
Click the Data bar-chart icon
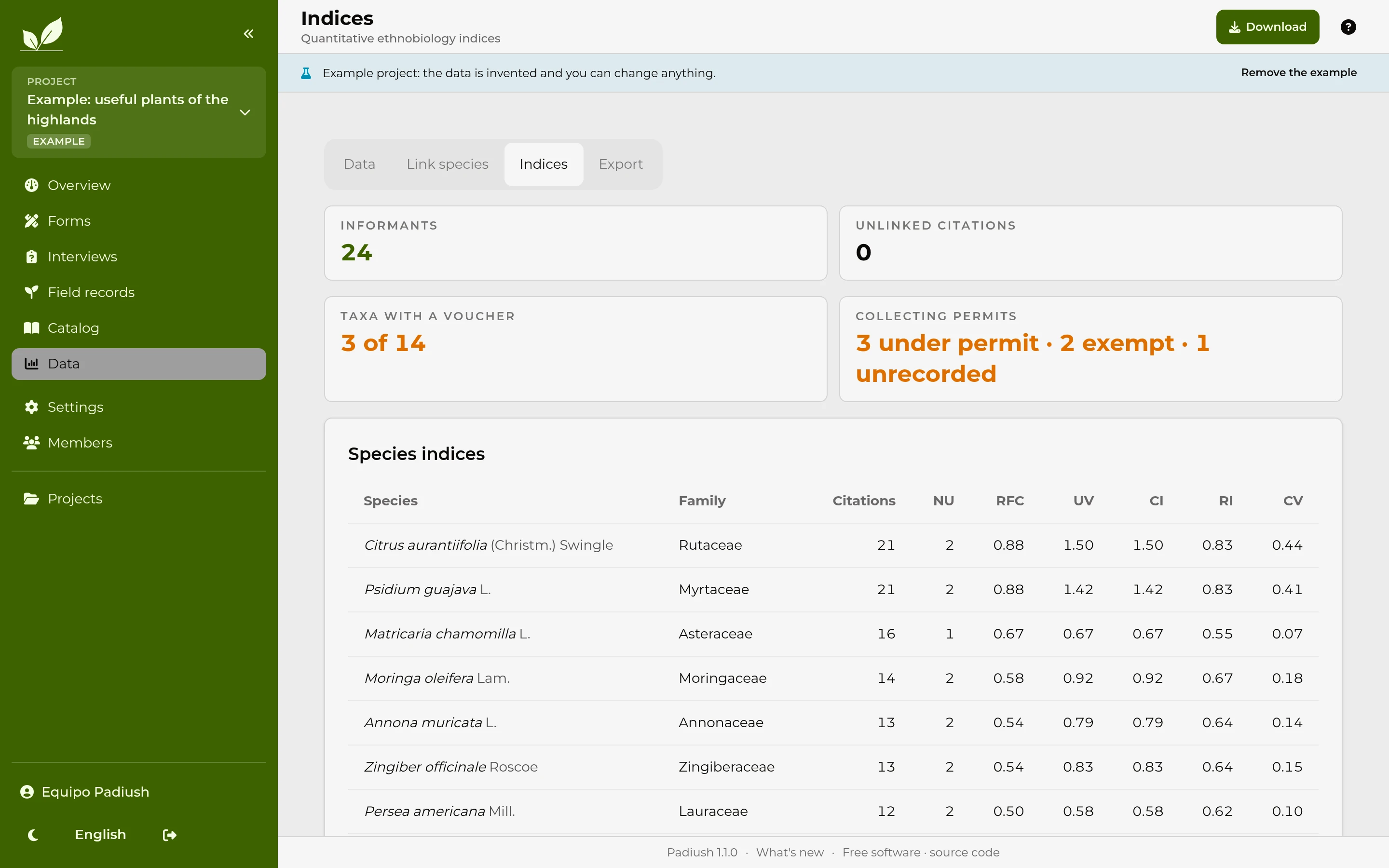(31, 364)
